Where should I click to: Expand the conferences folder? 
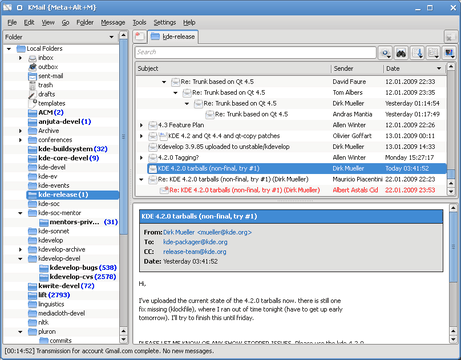click(x=20, y=140)
